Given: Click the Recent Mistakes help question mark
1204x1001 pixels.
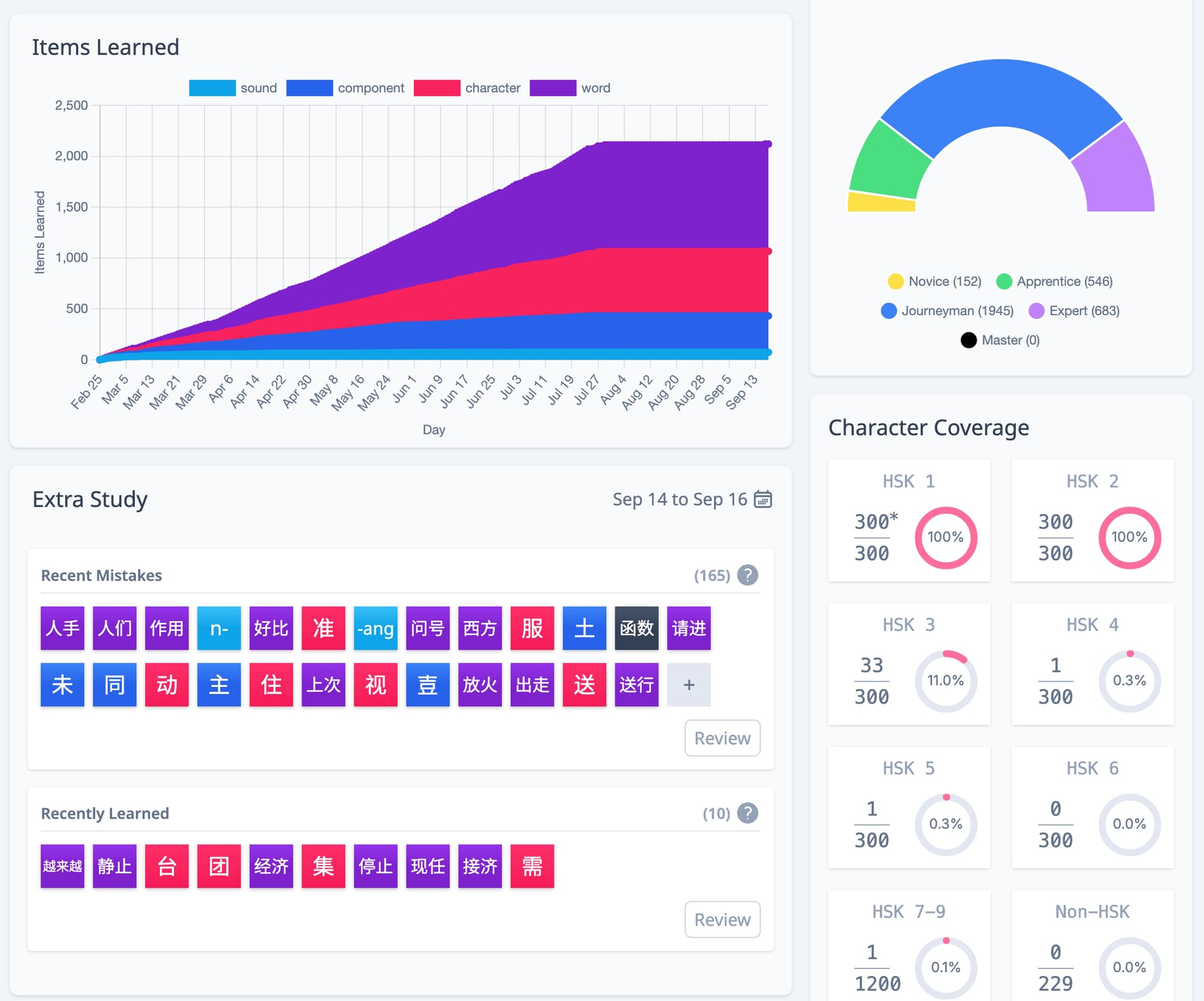Looking at the screenshot, I should (747, 575).
